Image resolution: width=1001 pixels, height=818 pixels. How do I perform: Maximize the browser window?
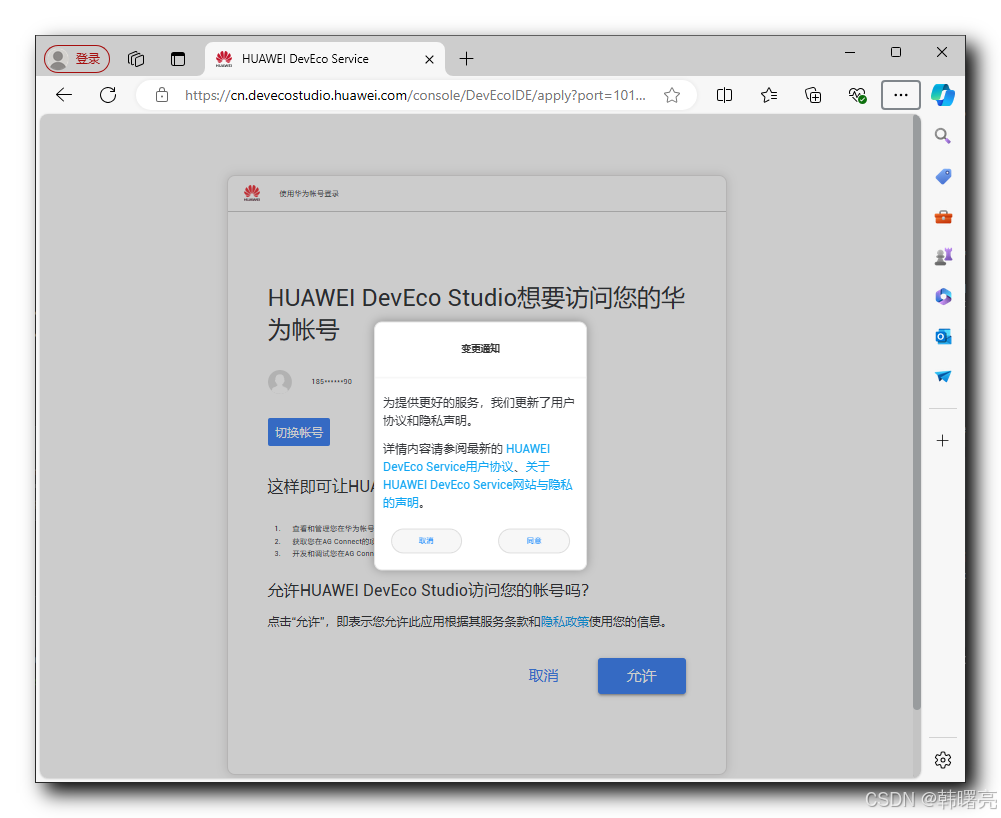point(896,52)
